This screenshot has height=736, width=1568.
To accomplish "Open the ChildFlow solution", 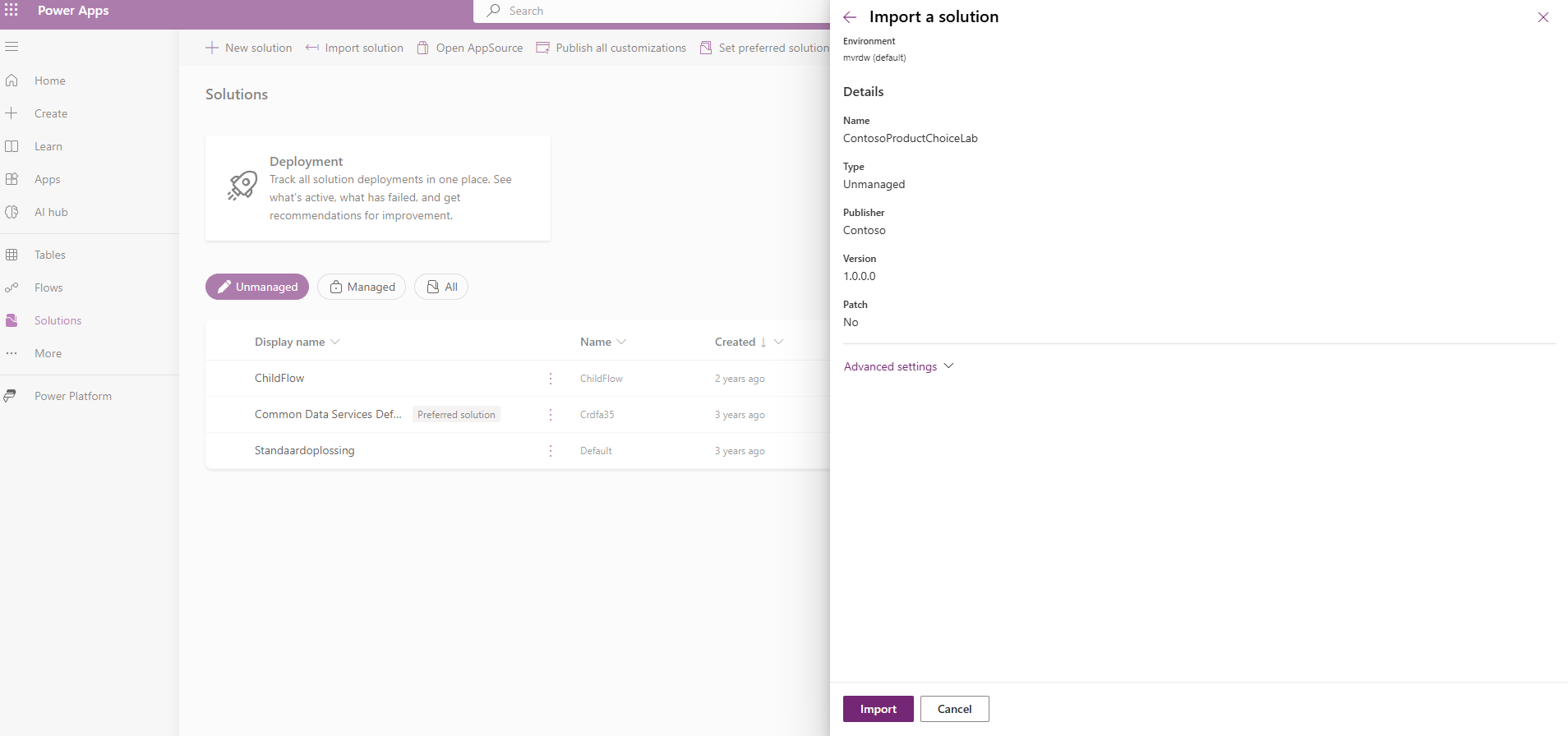I will 279,379.
